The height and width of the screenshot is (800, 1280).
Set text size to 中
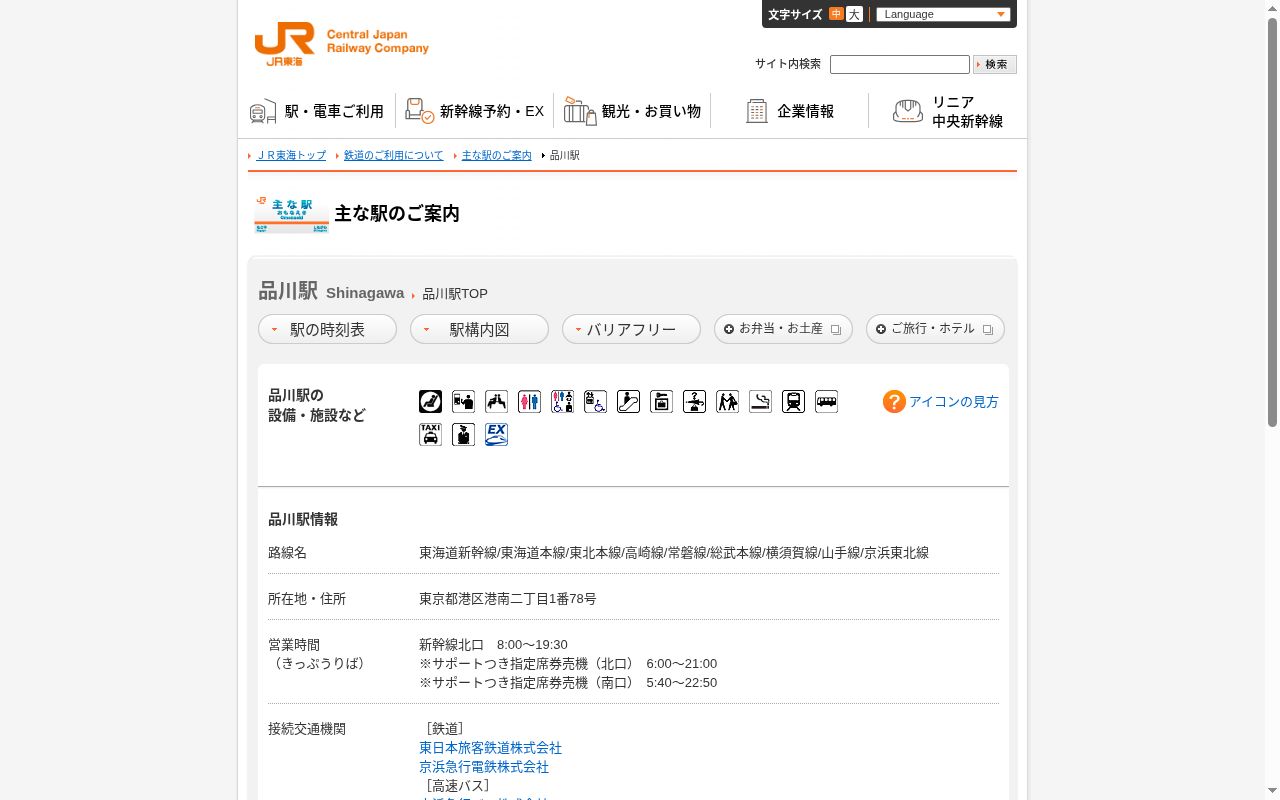pos(836,14)
